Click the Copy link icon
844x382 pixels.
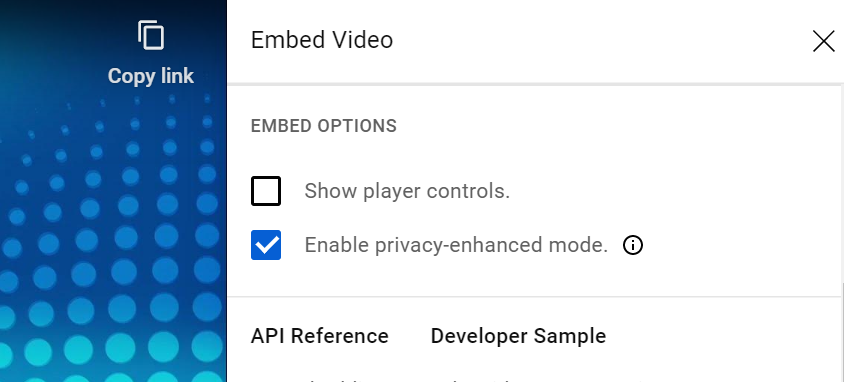(151, 35)
